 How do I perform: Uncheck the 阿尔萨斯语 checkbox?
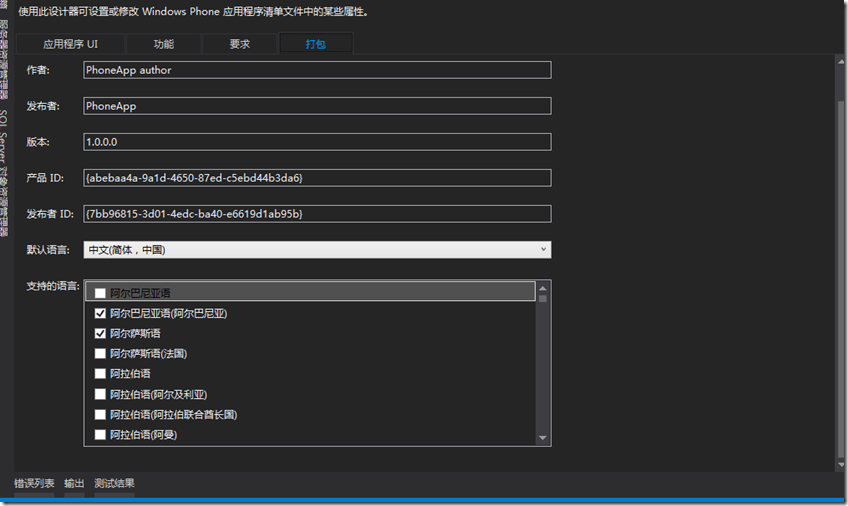[100, 334]
